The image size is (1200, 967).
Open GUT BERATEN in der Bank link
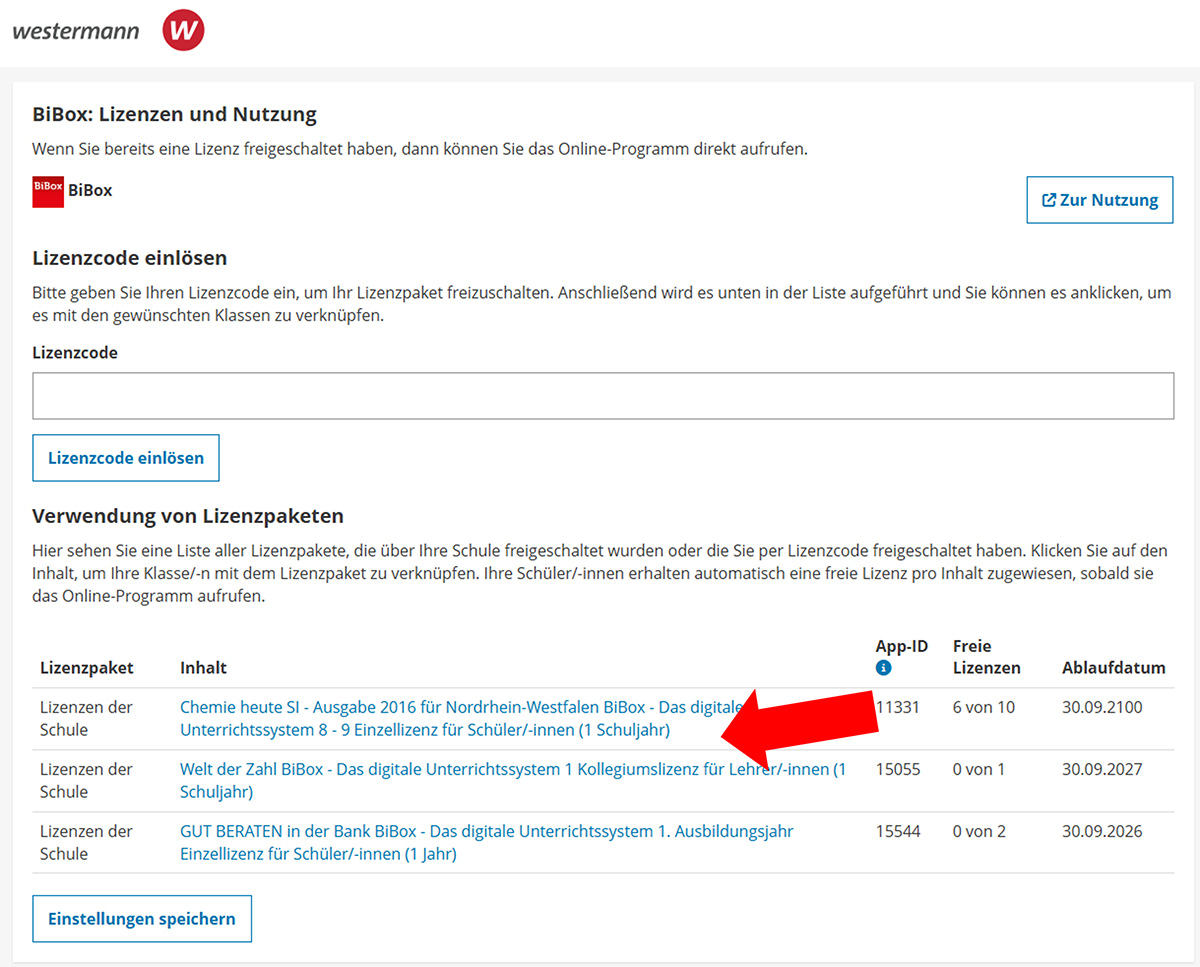tap(487, 842)
